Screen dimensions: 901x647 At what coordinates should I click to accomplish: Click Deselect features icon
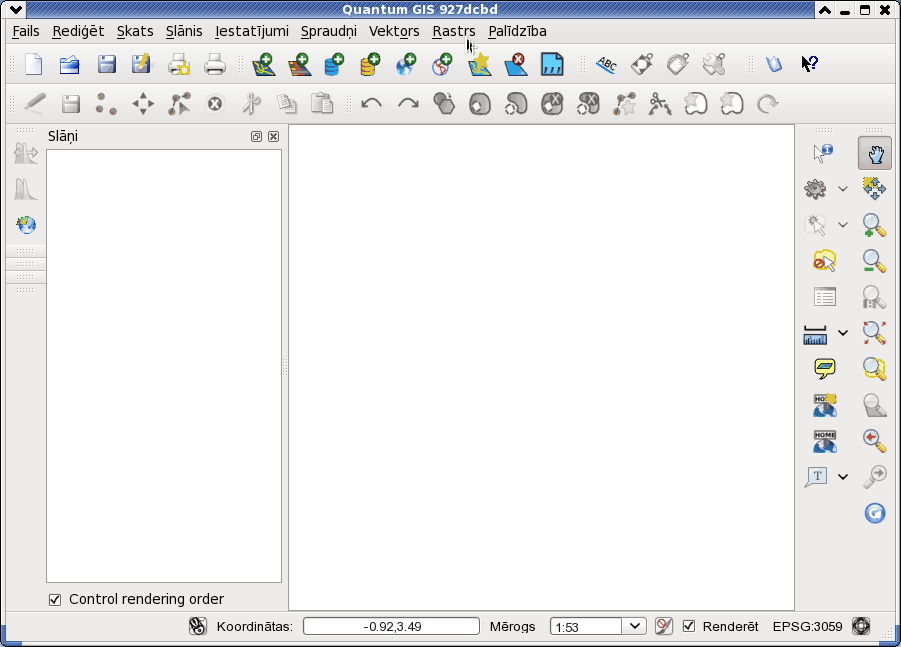tap(825, 261)
